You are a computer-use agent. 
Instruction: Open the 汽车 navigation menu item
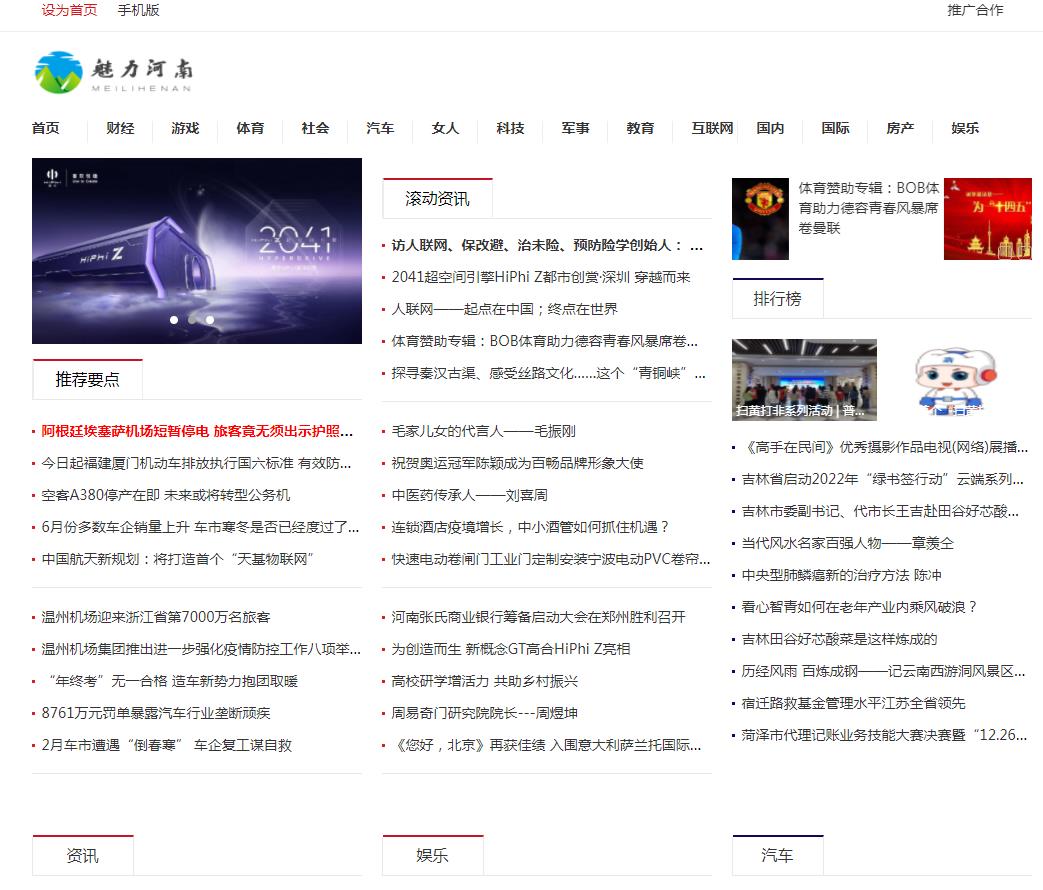(x=380, y=128)
